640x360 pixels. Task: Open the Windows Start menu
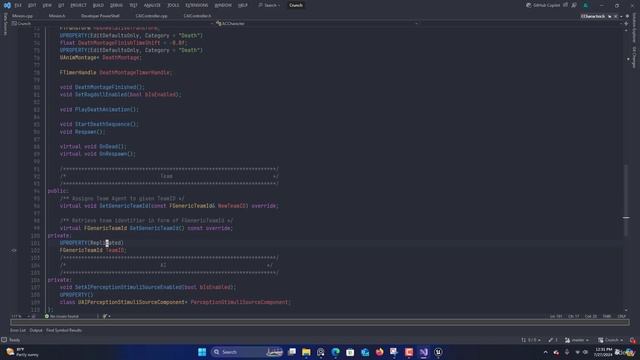point(202,352)
